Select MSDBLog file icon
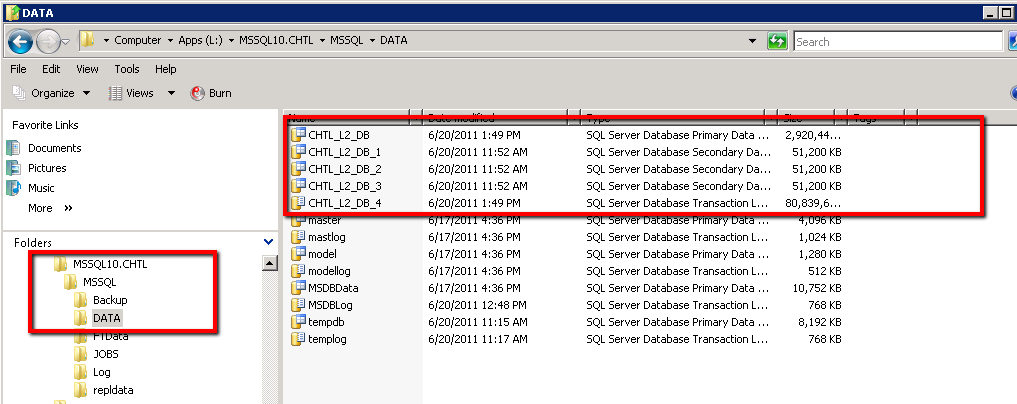1017x404 pixels. coord(298,305)
